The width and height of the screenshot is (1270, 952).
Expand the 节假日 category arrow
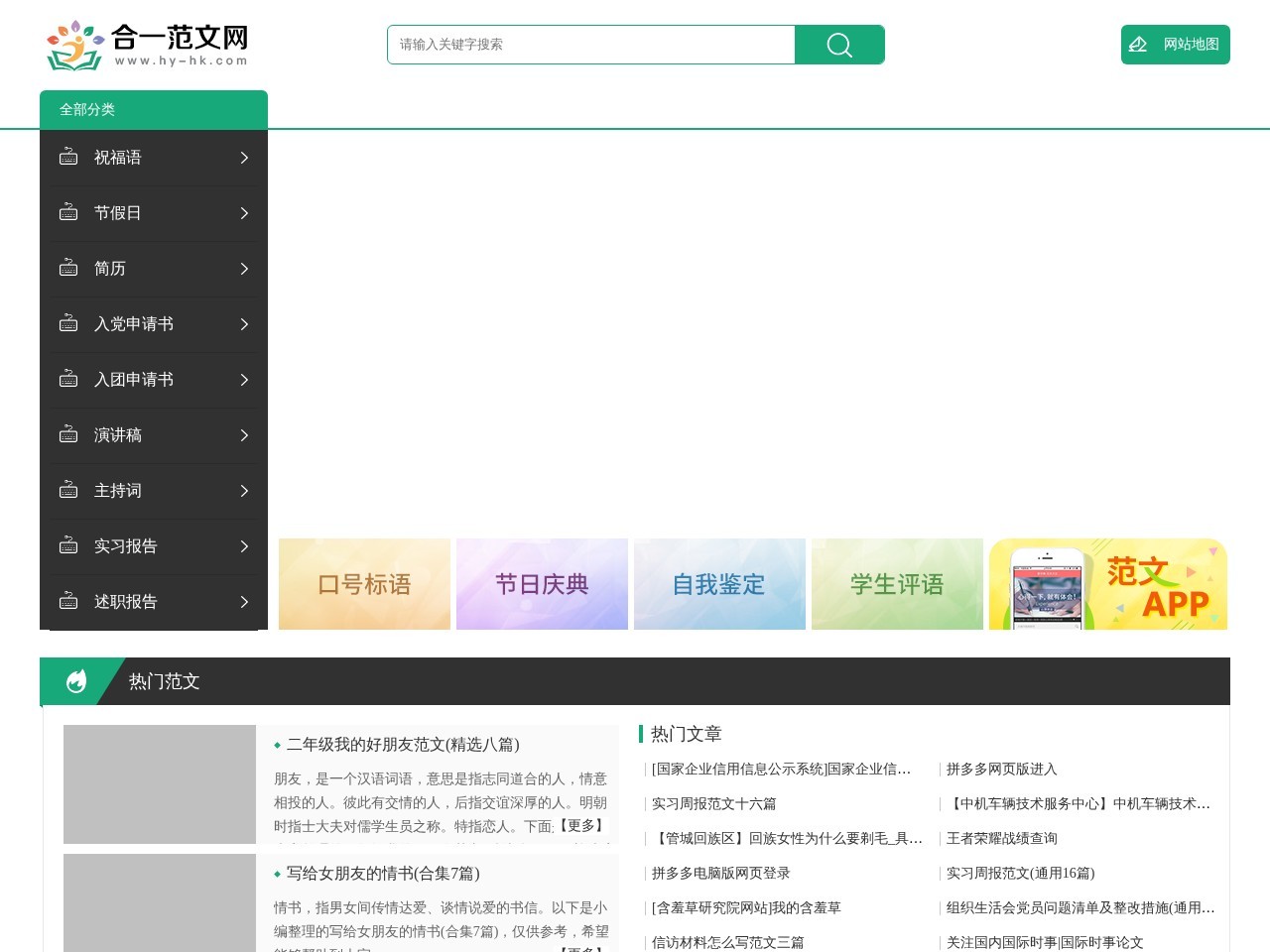click(244, 213)
